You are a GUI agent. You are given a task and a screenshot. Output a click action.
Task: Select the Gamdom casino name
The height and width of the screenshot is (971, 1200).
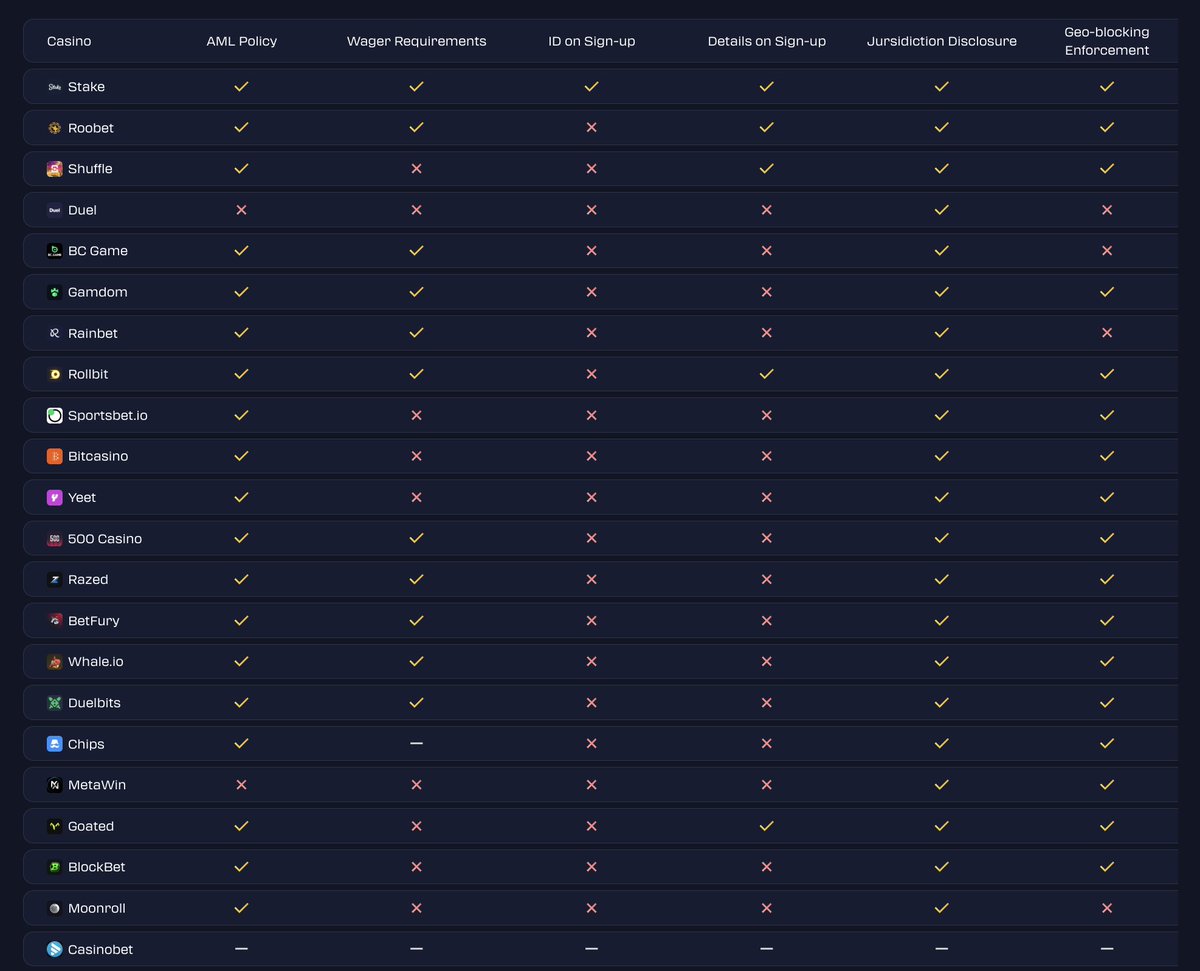(x=98, y=292)
